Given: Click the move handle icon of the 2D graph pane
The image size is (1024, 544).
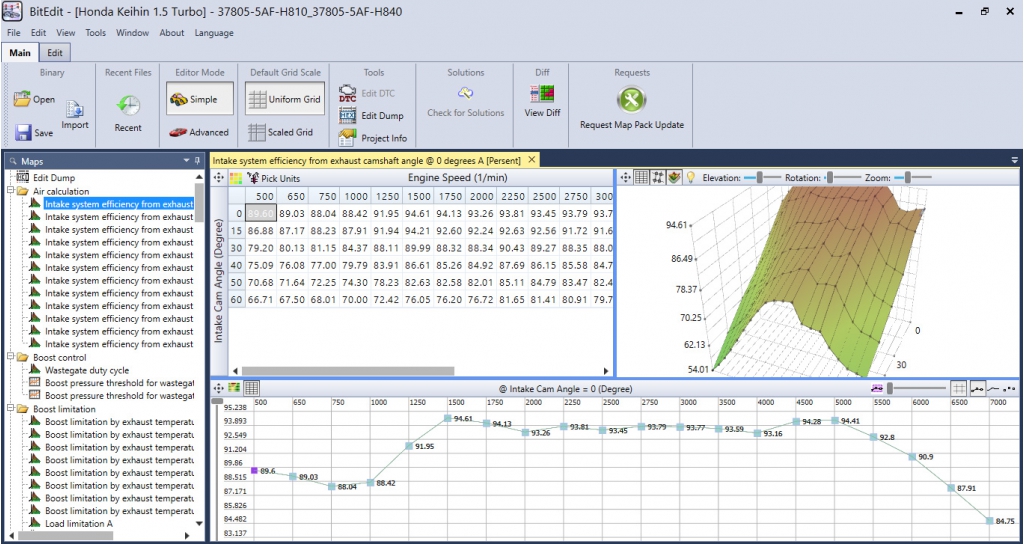Looking at the screenshot, I should pos(219,388).
